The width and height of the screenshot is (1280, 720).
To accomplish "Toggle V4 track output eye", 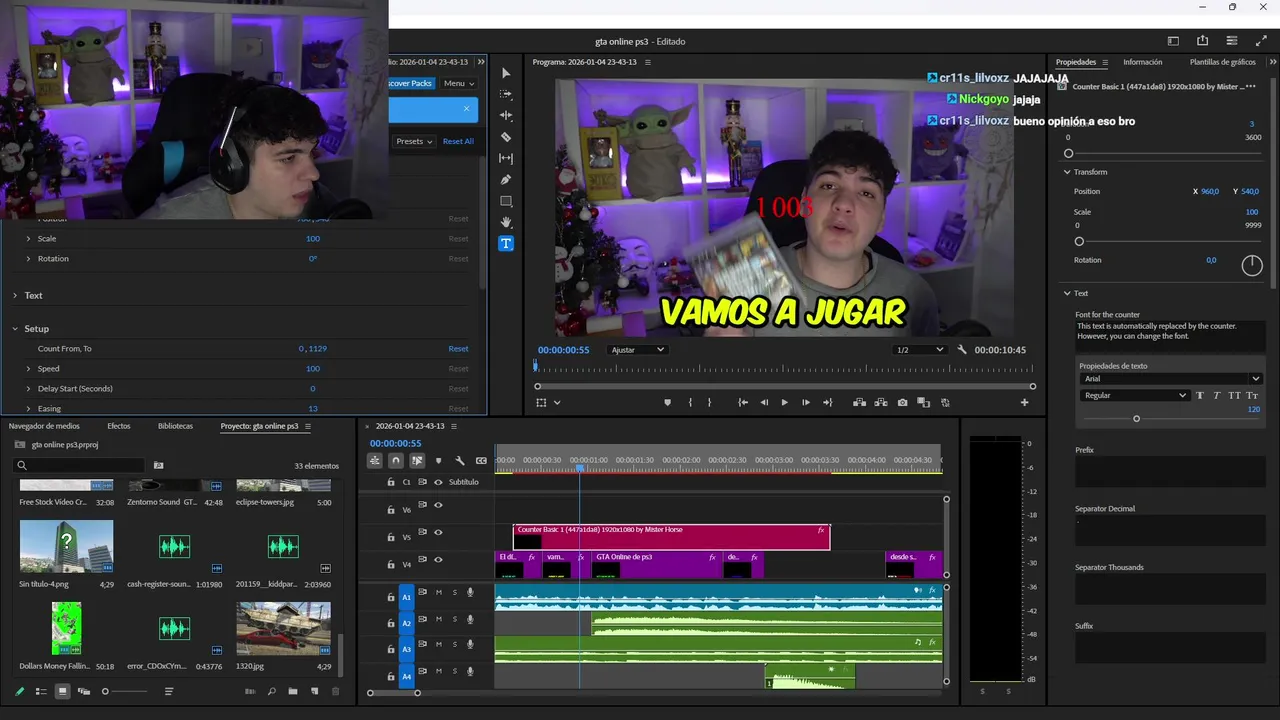I will click(438, 560).
